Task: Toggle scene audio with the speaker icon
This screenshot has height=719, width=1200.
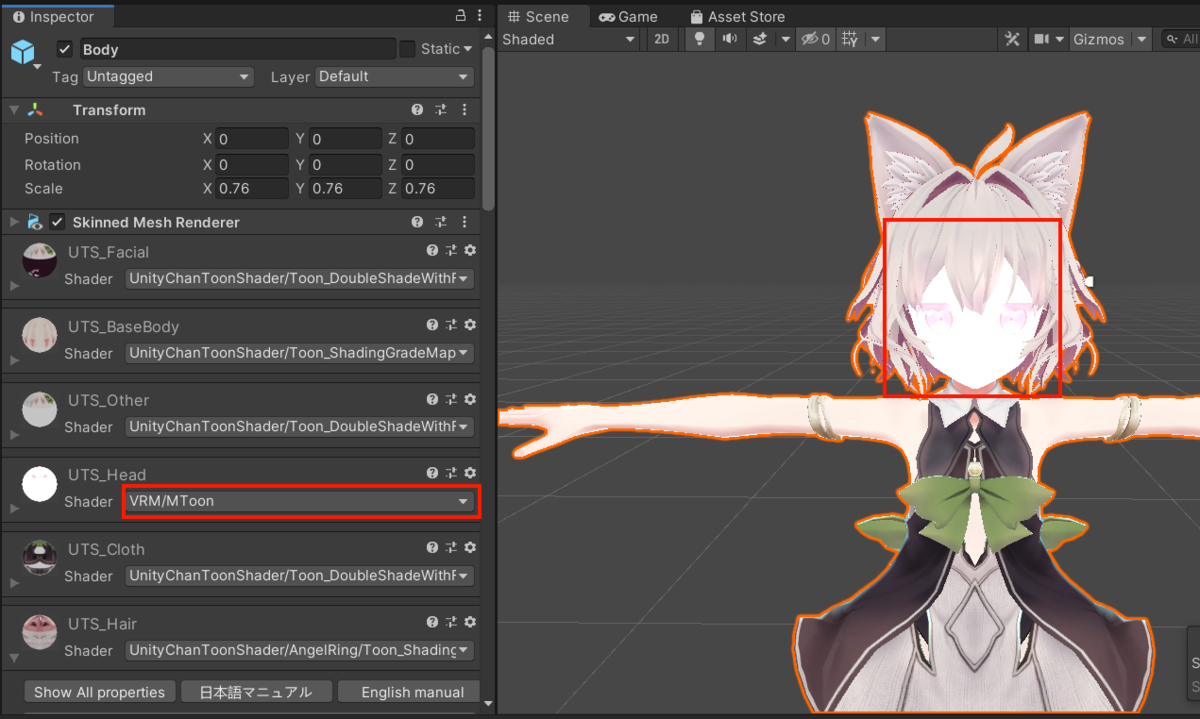Action: tap(730, 39)
